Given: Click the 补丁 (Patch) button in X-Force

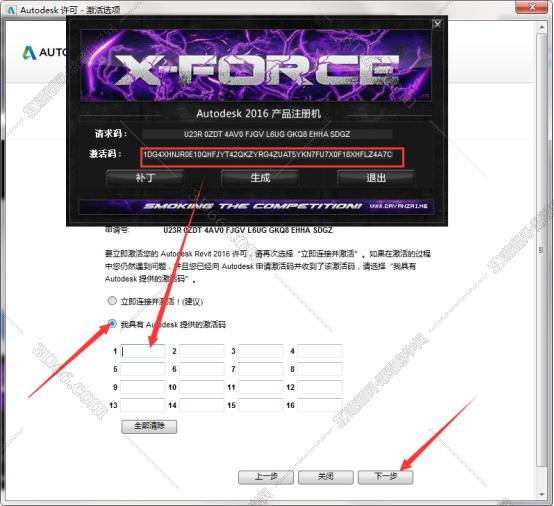Looking at the screenshot, I should tap(145, 178).
